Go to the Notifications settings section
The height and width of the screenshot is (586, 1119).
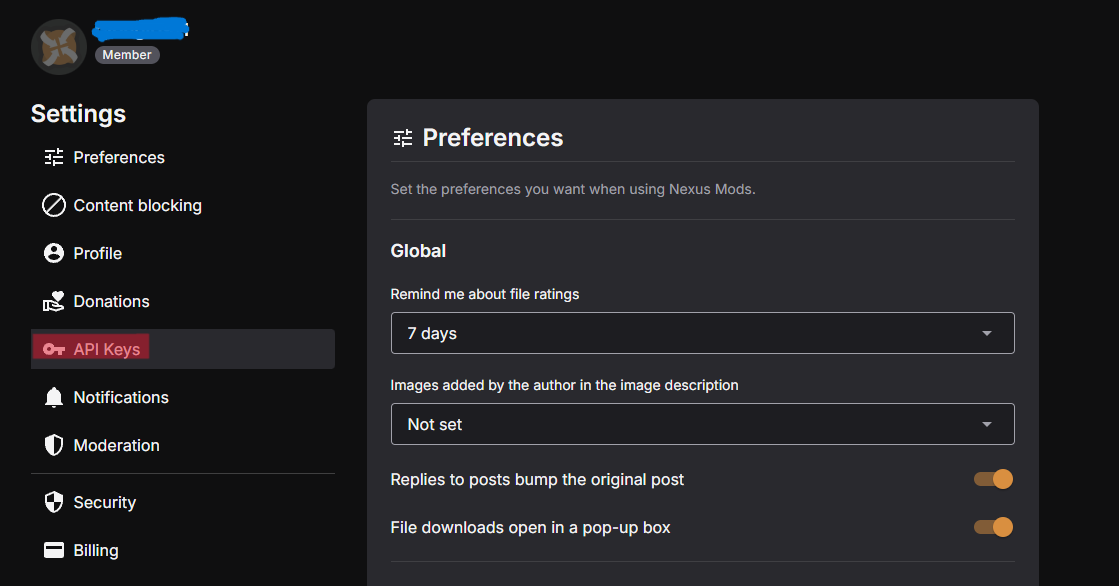pos(121,397)
